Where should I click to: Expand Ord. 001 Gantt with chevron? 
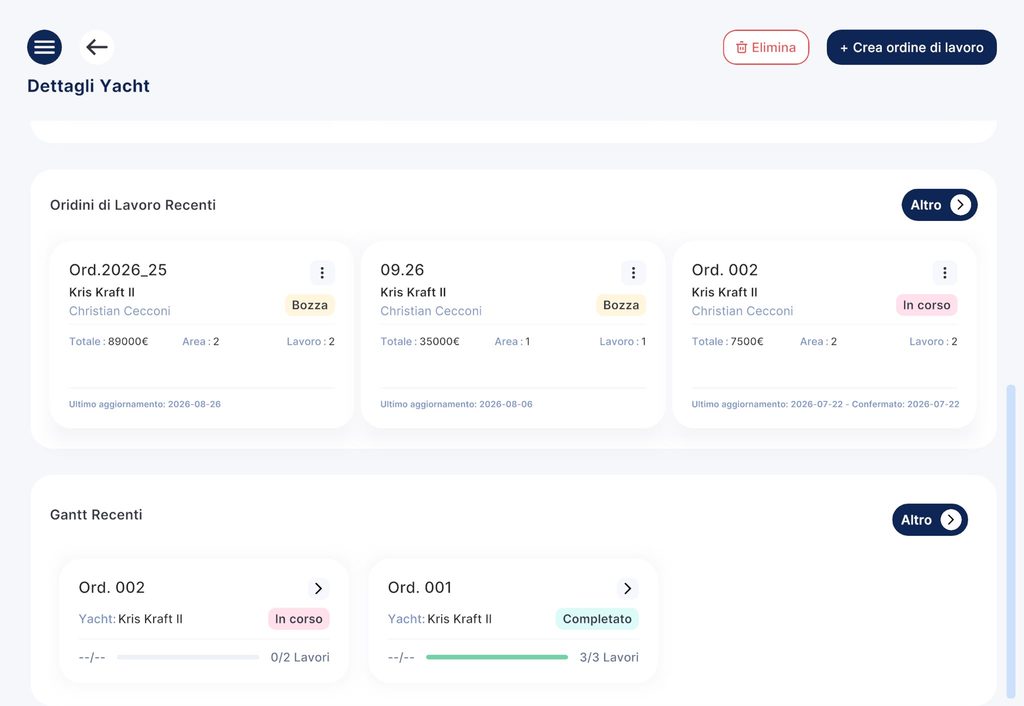(x=628, y=588)
